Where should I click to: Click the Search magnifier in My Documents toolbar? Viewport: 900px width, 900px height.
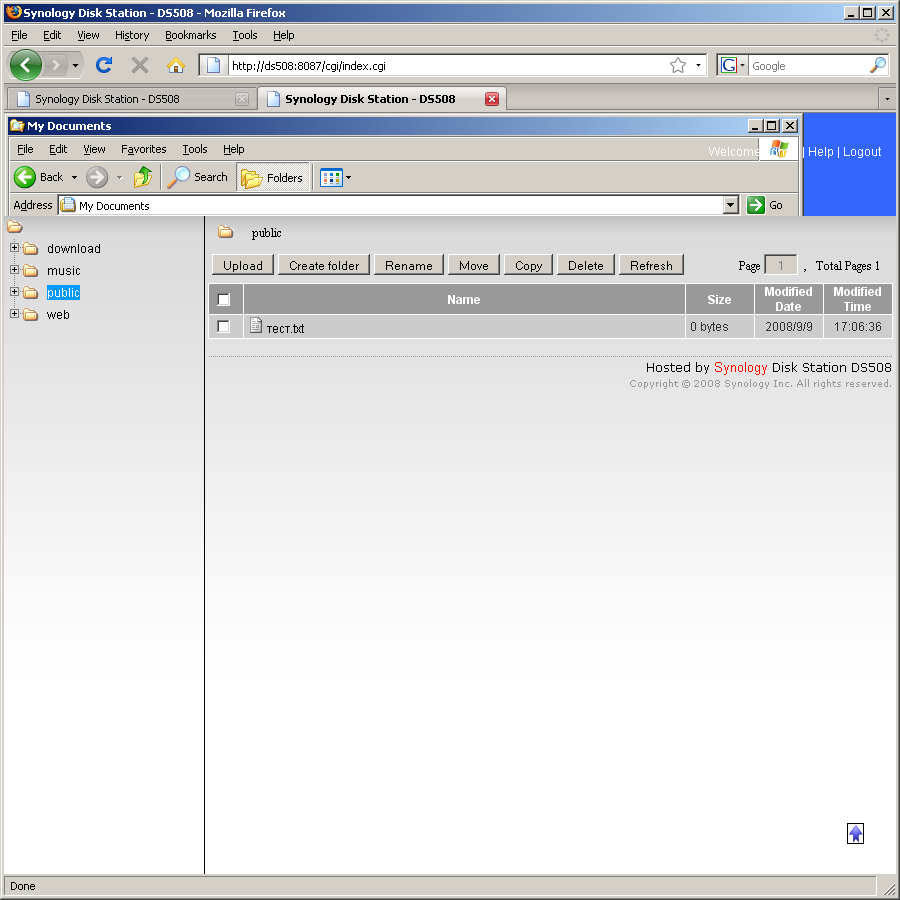click(178, 177)
